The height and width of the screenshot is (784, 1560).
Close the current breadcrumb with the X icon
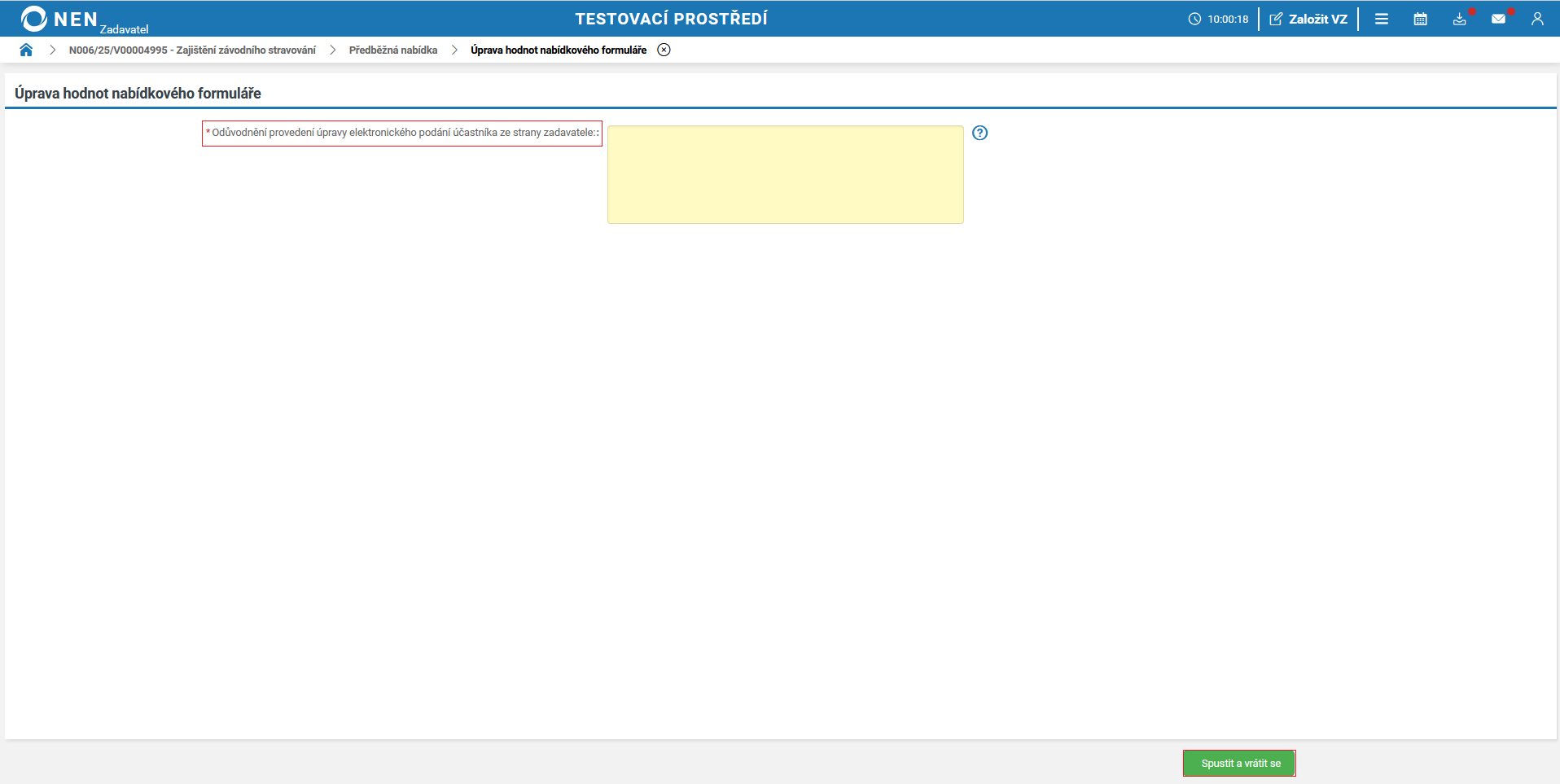pyautogui.click(x=664, y=50)
